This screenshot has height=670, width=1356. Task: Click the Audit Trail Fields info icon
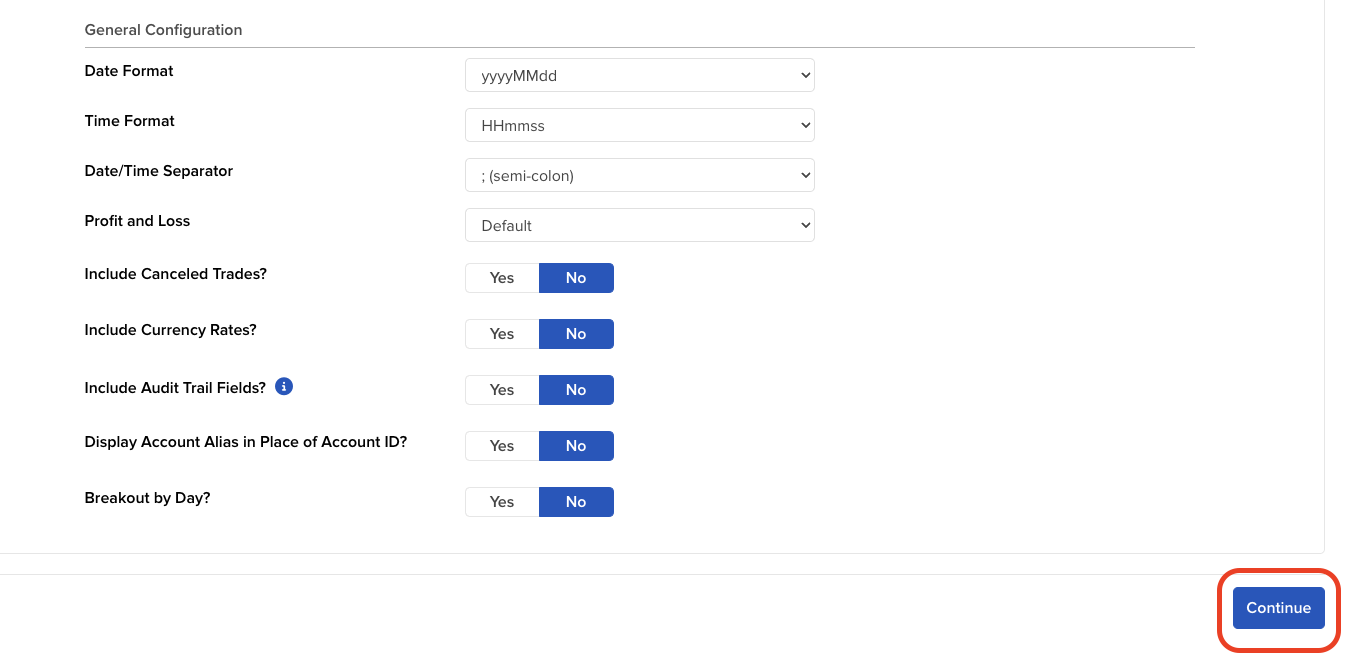[284, 387]
